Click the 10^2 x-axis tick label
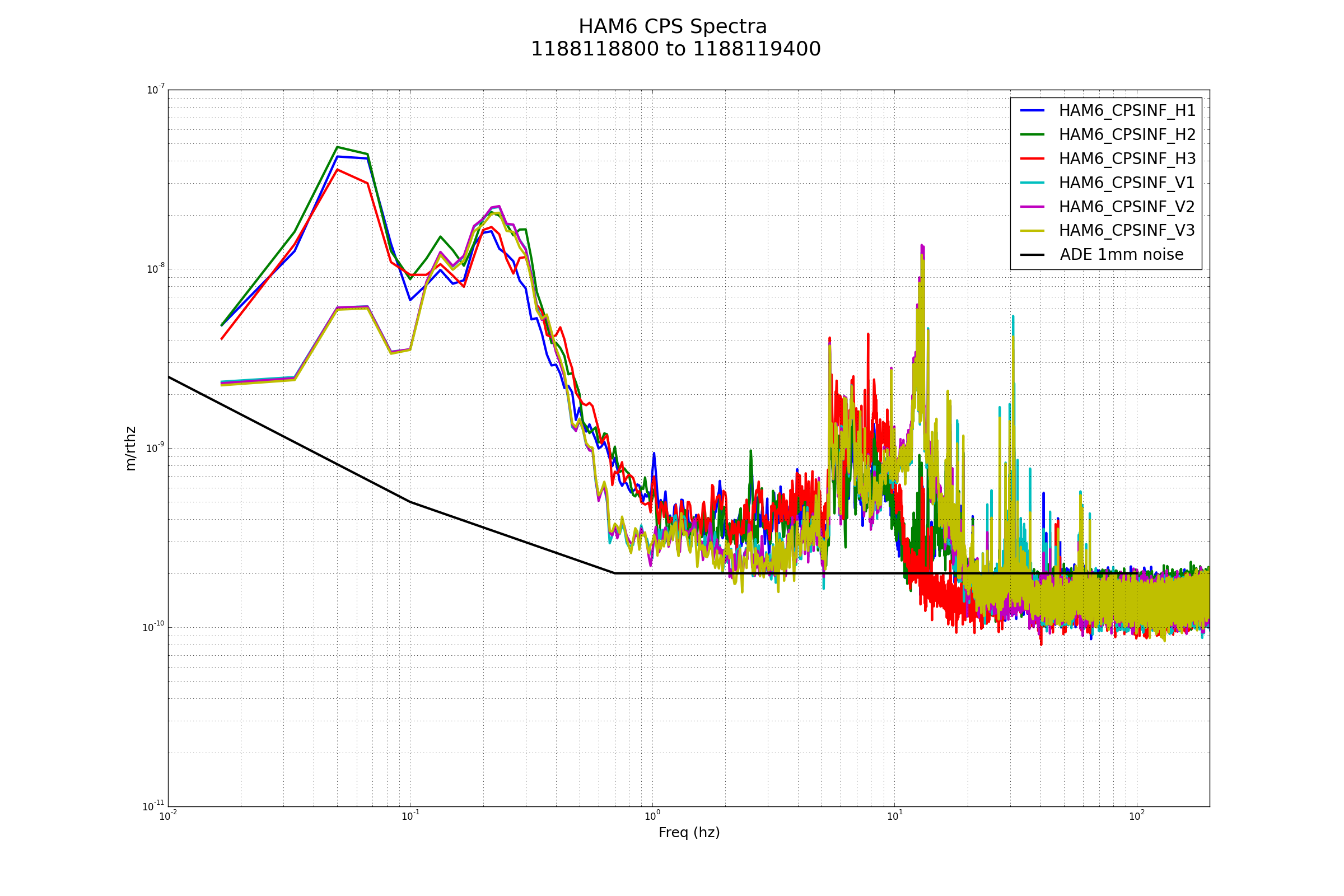Image resolution: width=1344 pixels, height=896 pixels. pyautogui.click(x=1137, y=816)
